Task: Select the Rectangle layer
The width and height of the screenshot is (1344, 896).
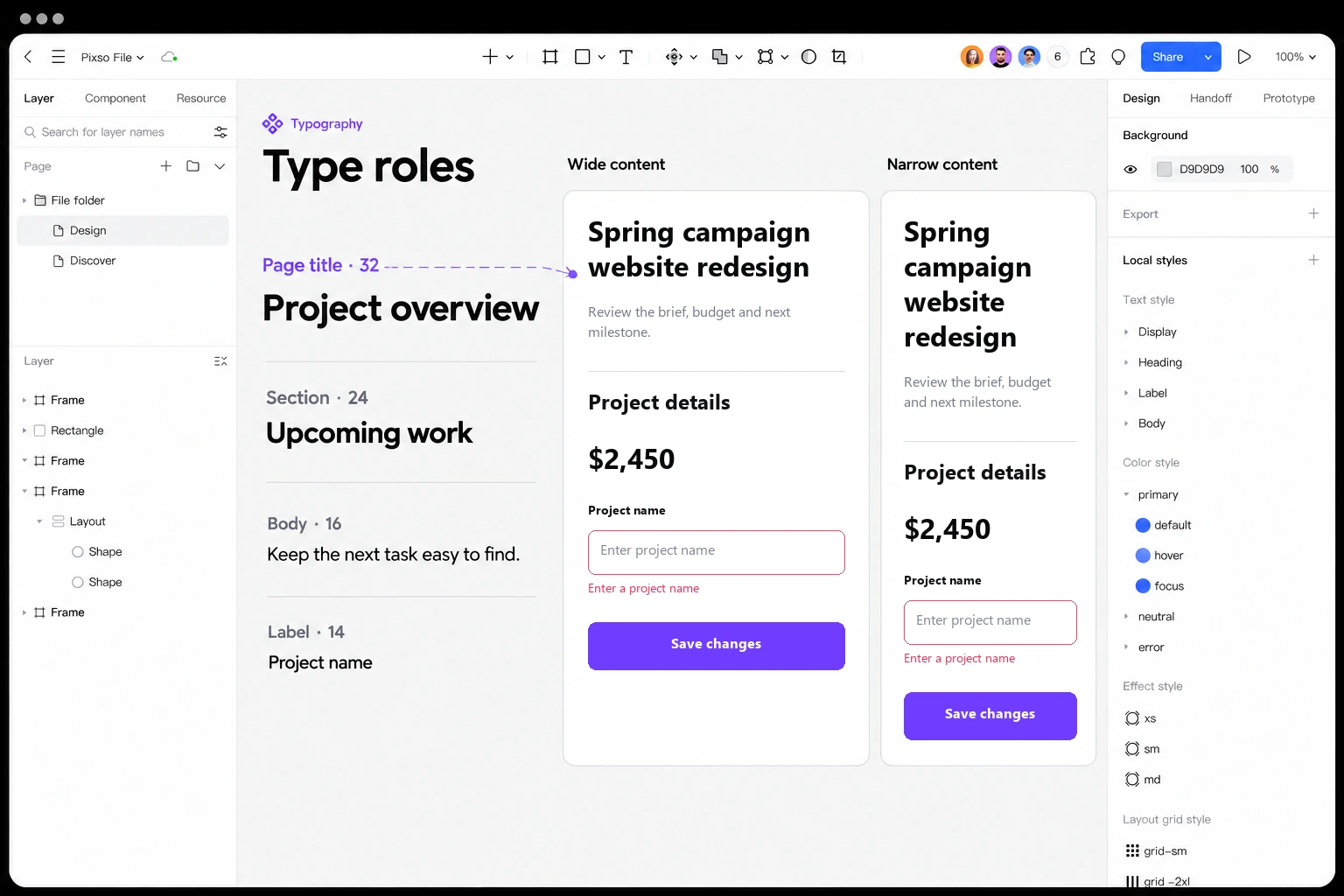Action: pos(122,430)
